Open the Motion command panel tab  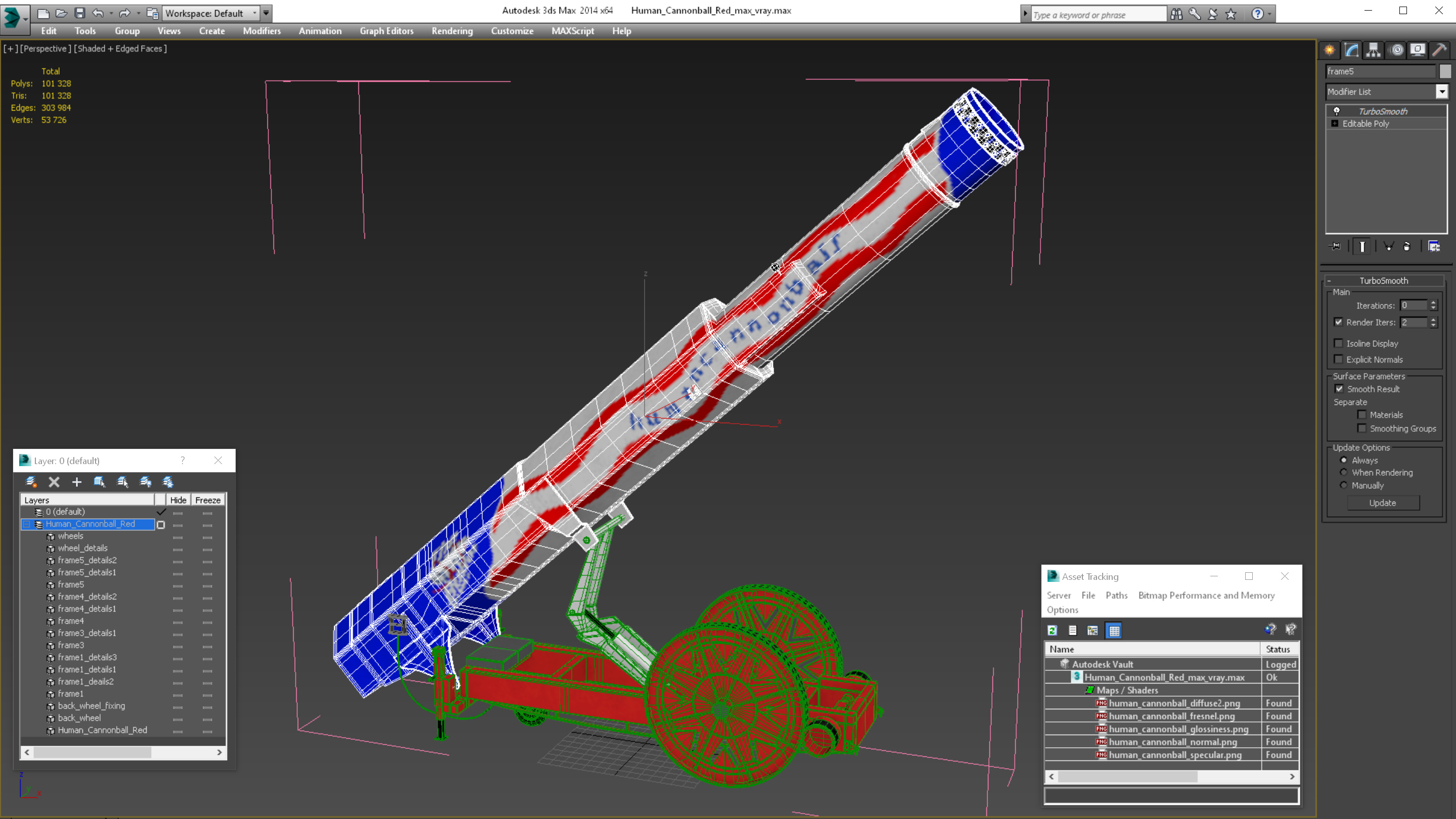[1396, 51]
